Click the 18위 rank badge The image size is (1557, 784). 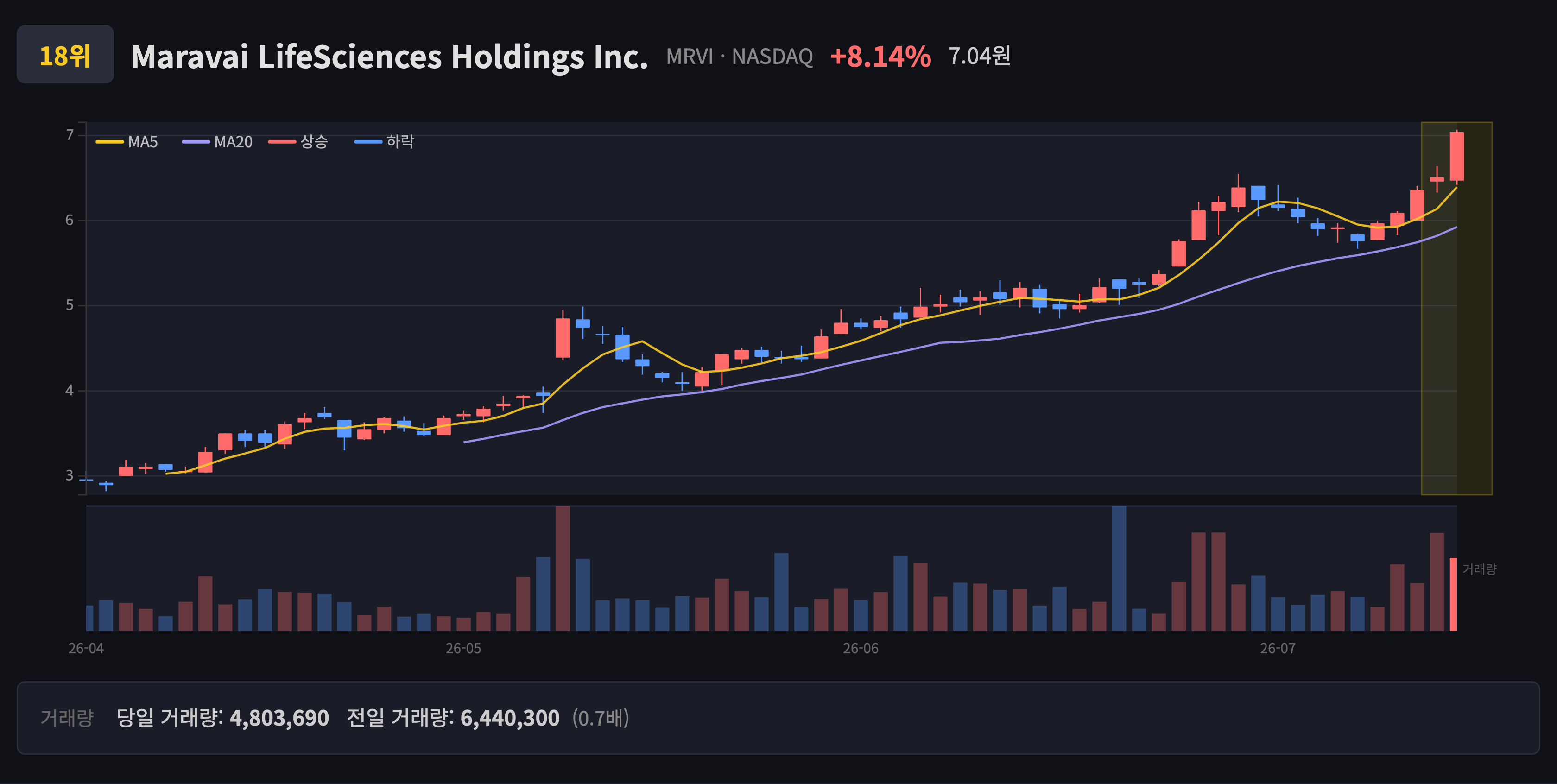tap(65, 54)
